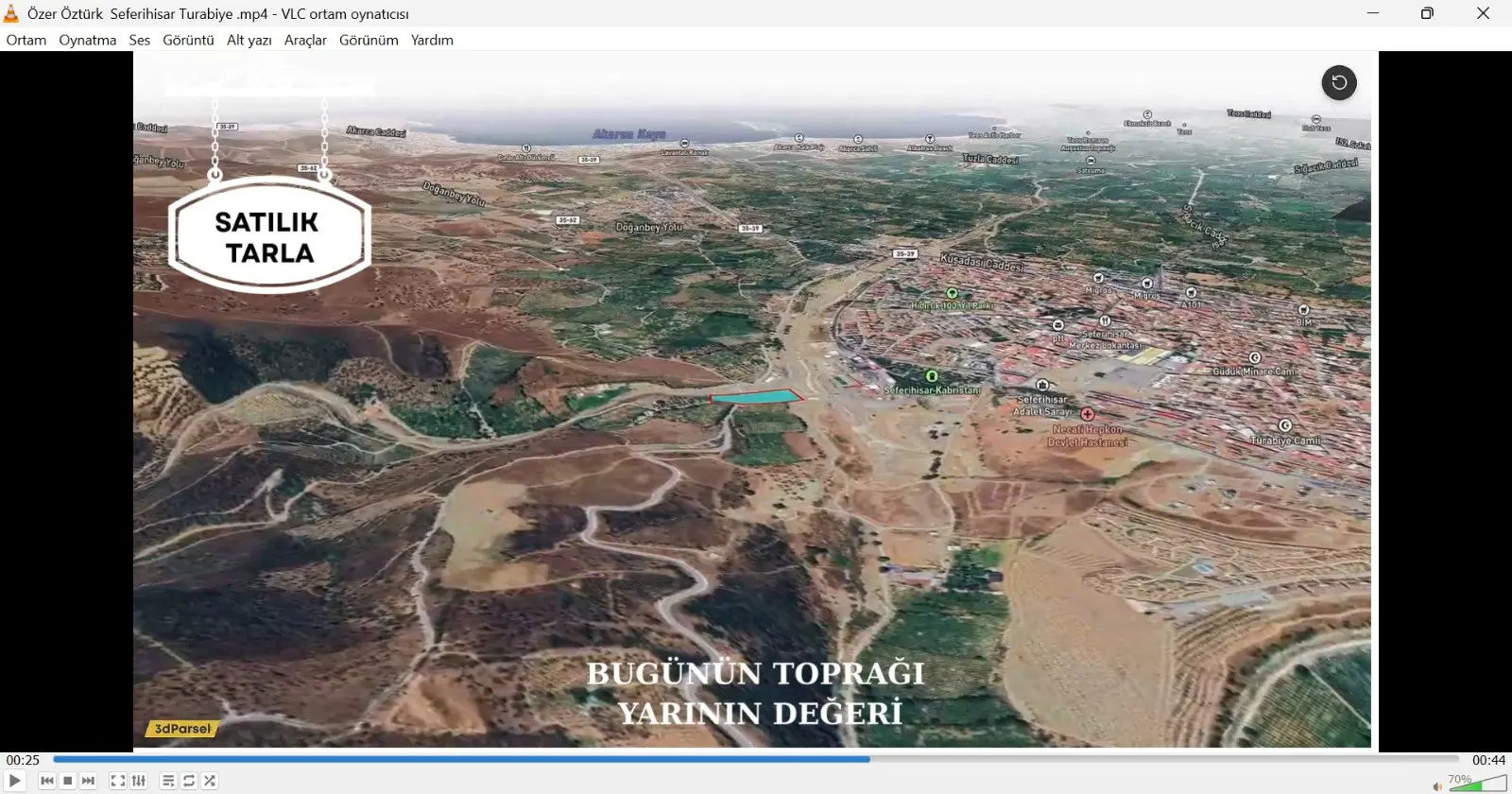Open extended settings and effects
Screen dimensions: 1512x794
pos(139,781)
